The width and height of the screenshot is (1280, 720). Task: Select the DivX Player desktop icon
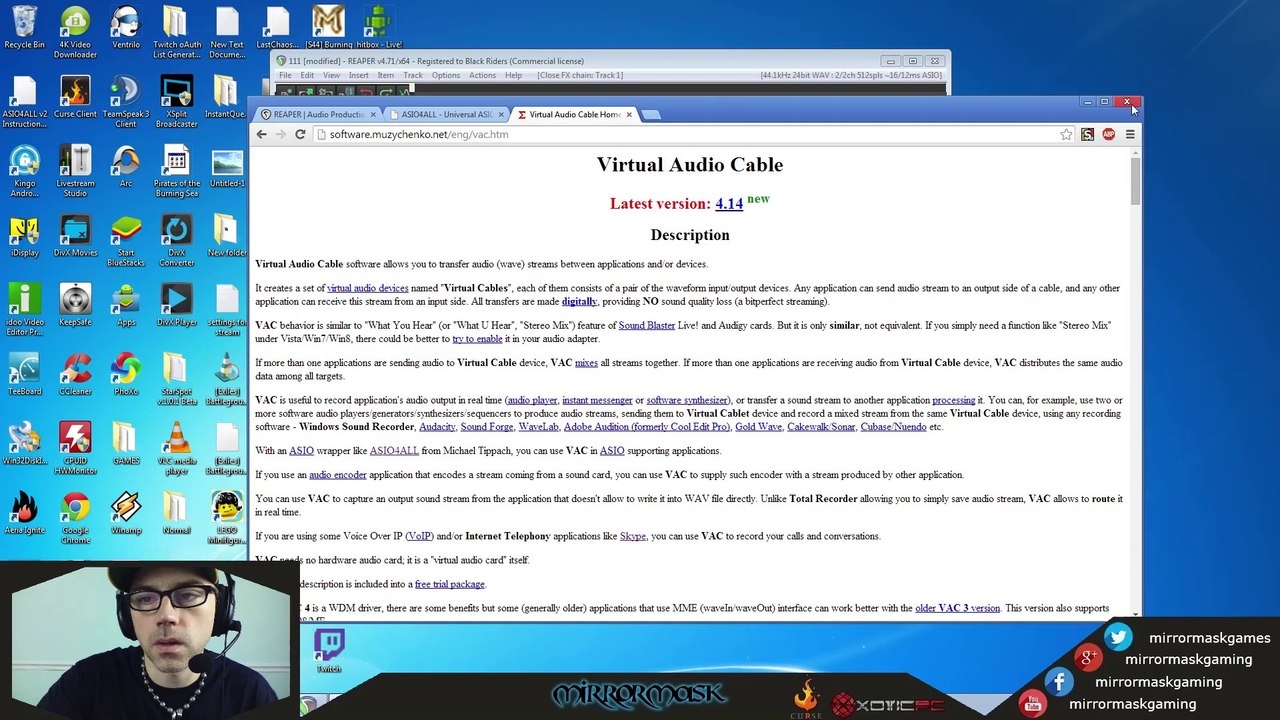pos(177,305)
